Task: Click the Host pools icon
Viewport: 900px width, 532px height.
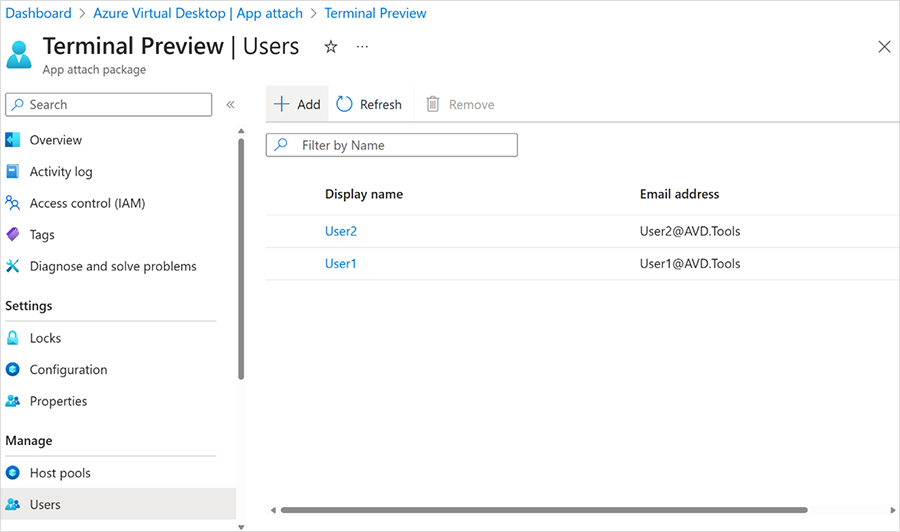Action: (x=13, y=472)
